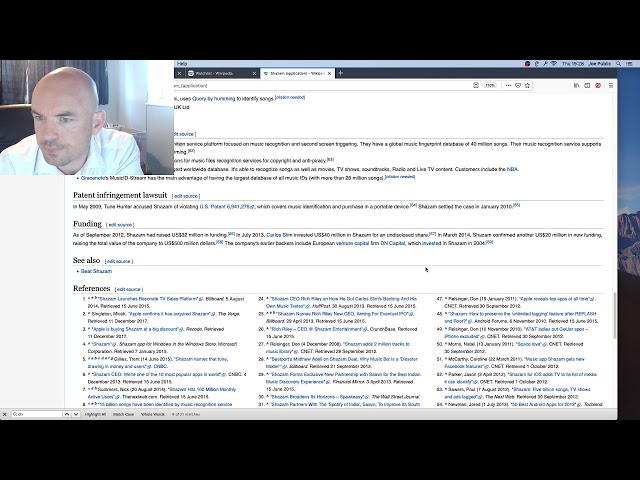Edit source of the References section

pos(129,289)
